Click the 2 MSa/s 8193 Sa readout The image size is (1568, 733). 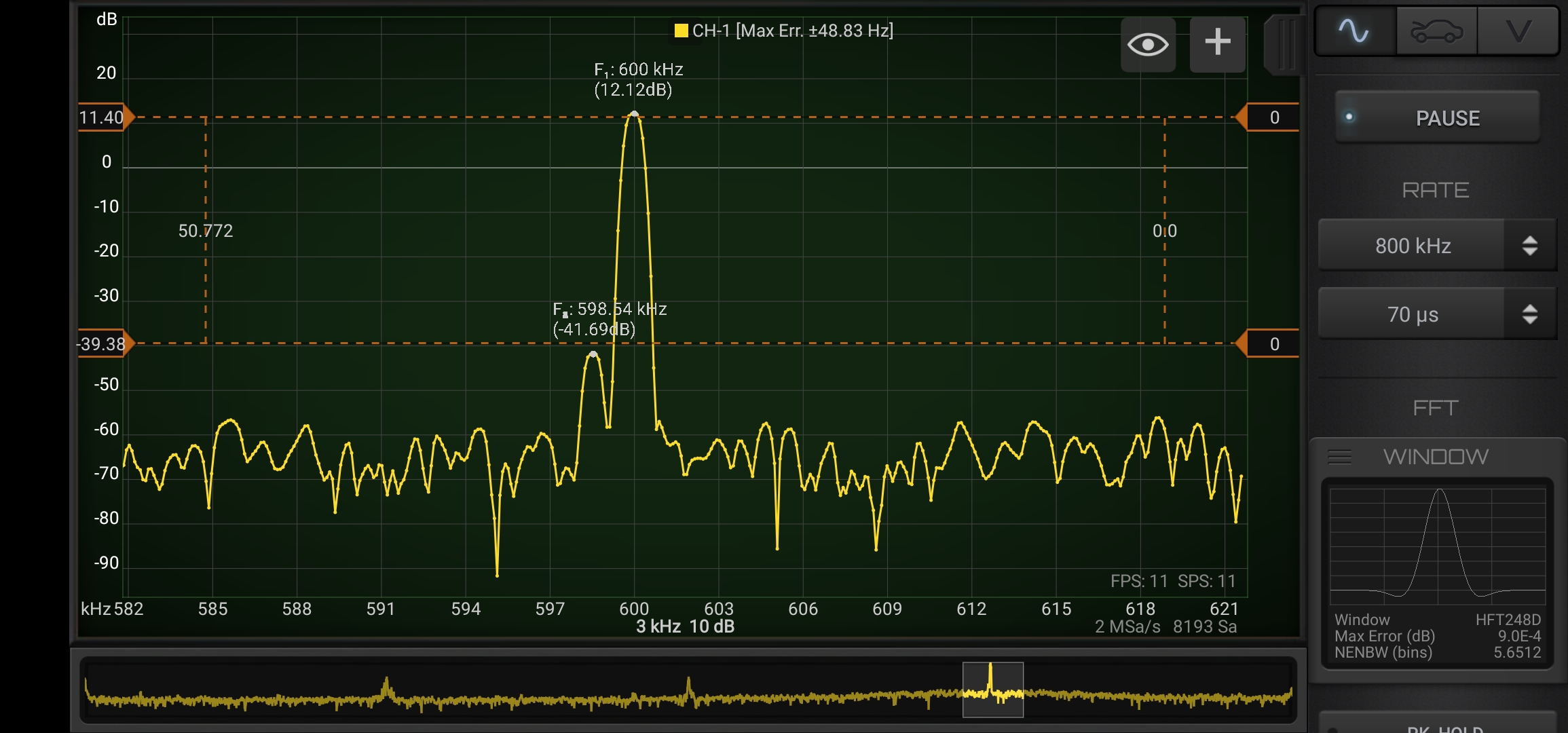(1165, 626)
